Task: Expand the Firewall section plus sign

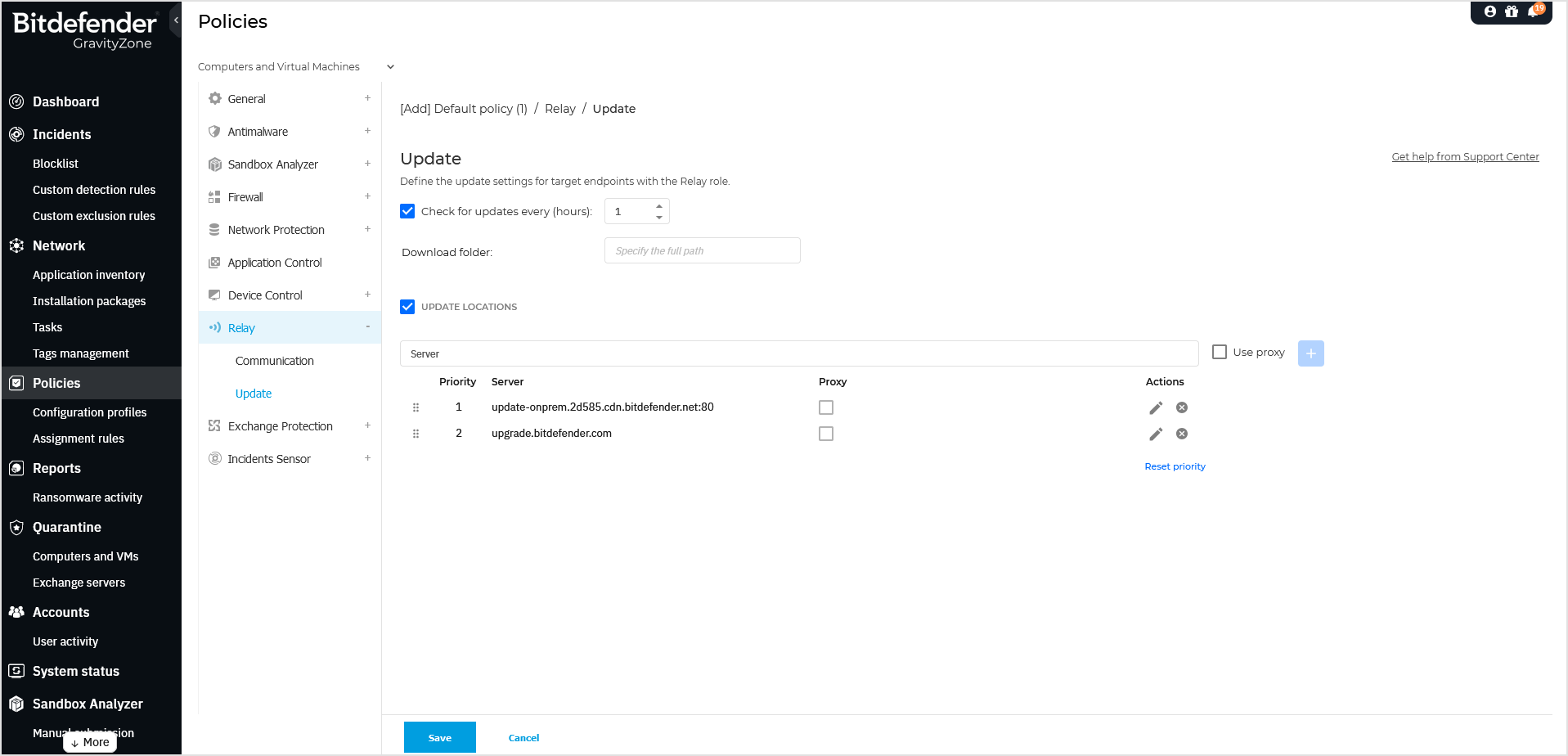Action: pyautogui.click(x=367, y=196)
